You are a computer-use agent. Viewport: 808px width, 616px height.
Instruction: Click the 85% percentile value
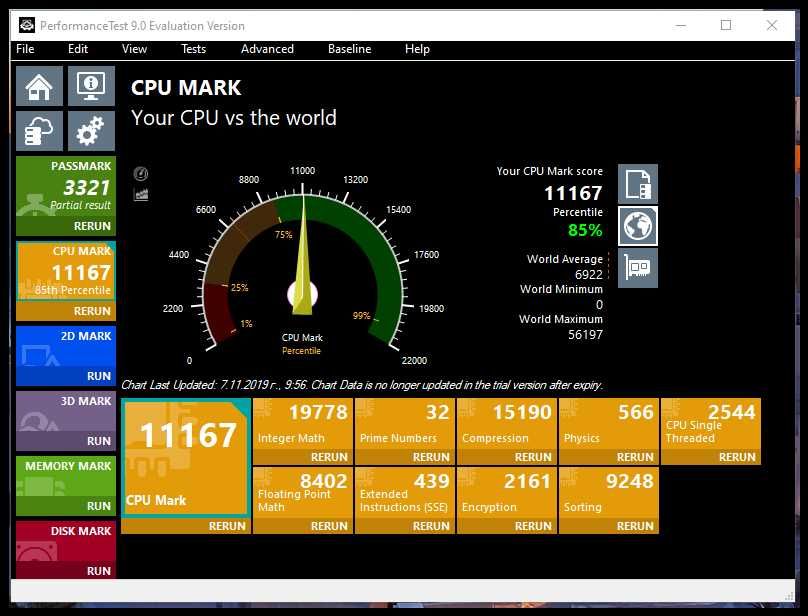click(585, 230)
